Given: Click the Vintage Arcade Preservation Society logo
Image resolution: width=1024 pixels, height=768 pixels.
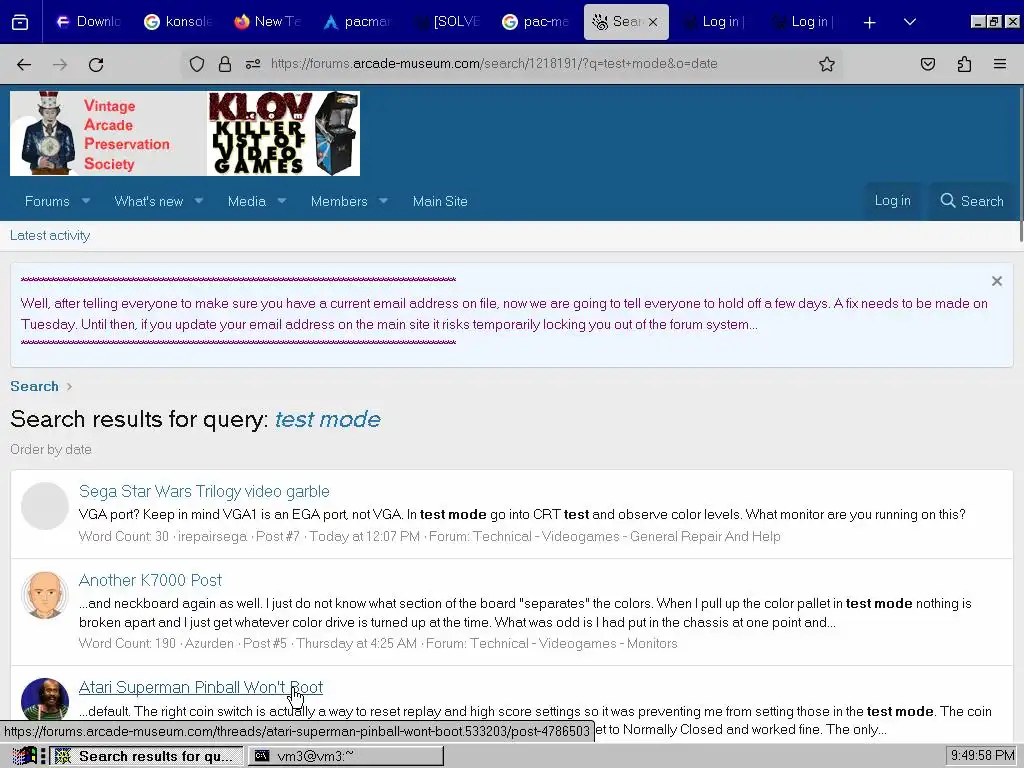Looking at the screenshot, I should [x=108, y=133].
